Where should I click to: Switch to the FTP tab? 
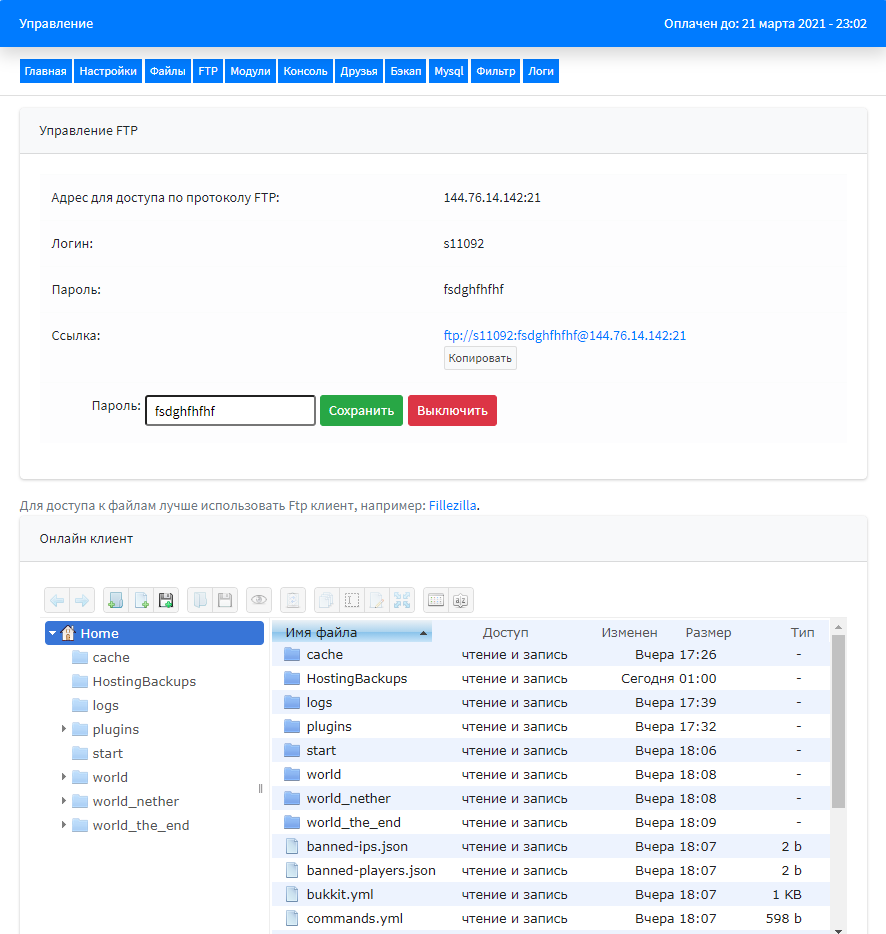pyautogui.click(x=208, y=71)
